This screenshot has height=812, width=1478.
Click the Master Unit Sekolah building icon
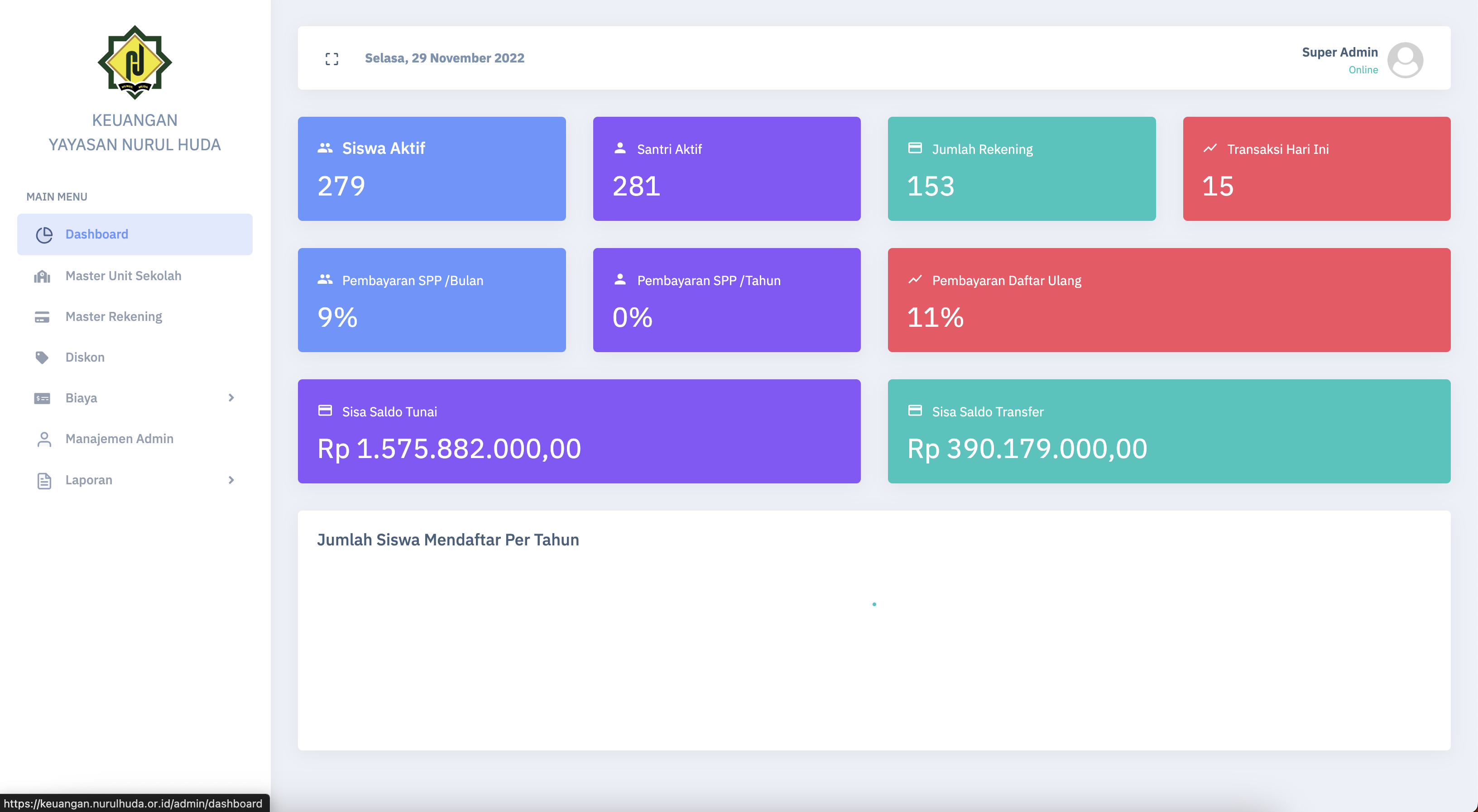coord(43,277)
